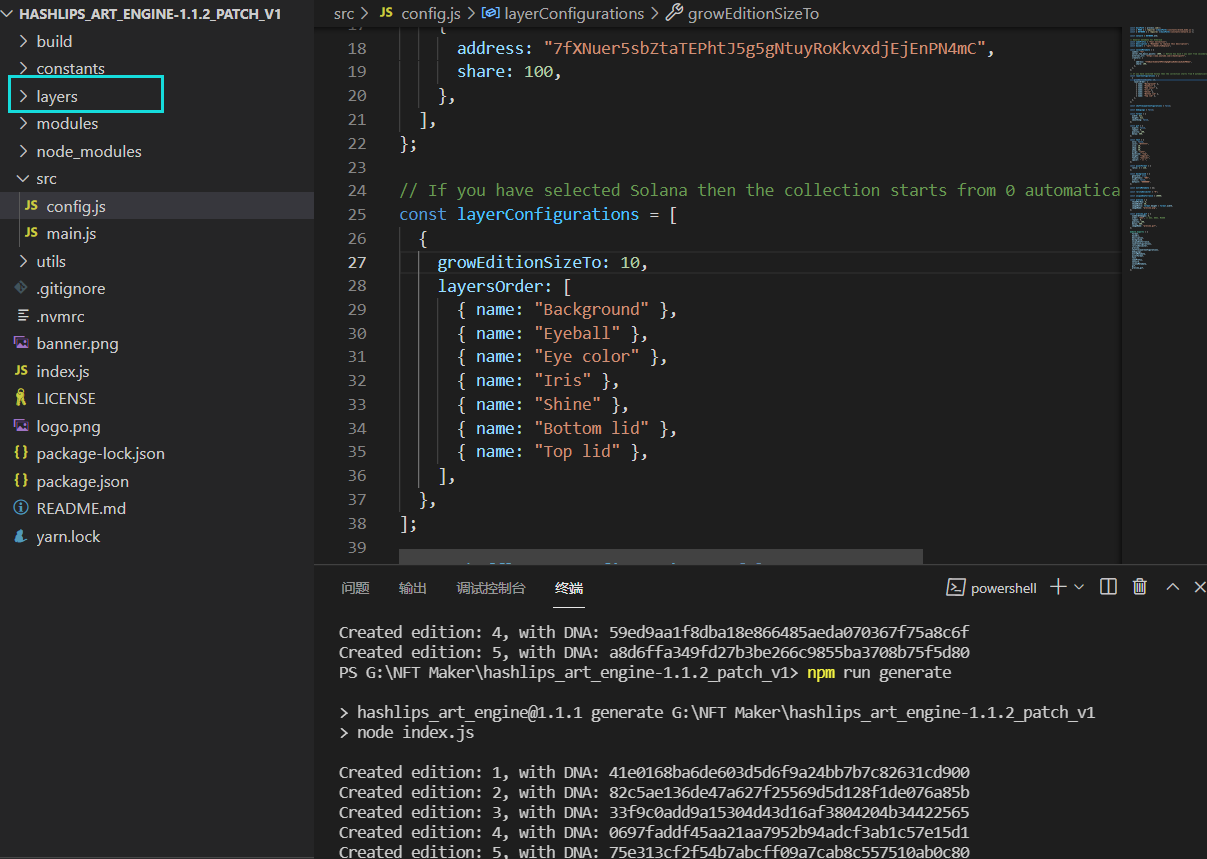Click the image icon beside logo.png
The width and height of the screenshot is (1207, 859).
point(21,426)
